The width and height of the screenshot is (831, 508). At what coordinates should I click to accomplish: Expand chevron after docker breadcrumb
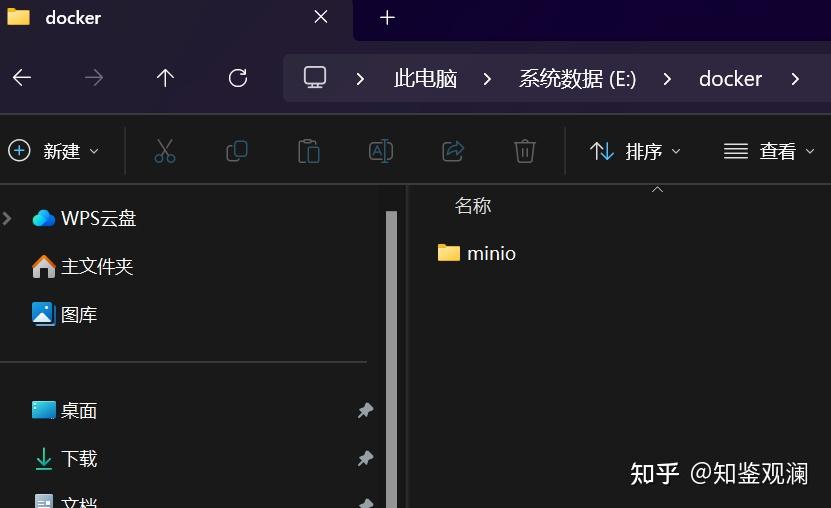(795, 79)
